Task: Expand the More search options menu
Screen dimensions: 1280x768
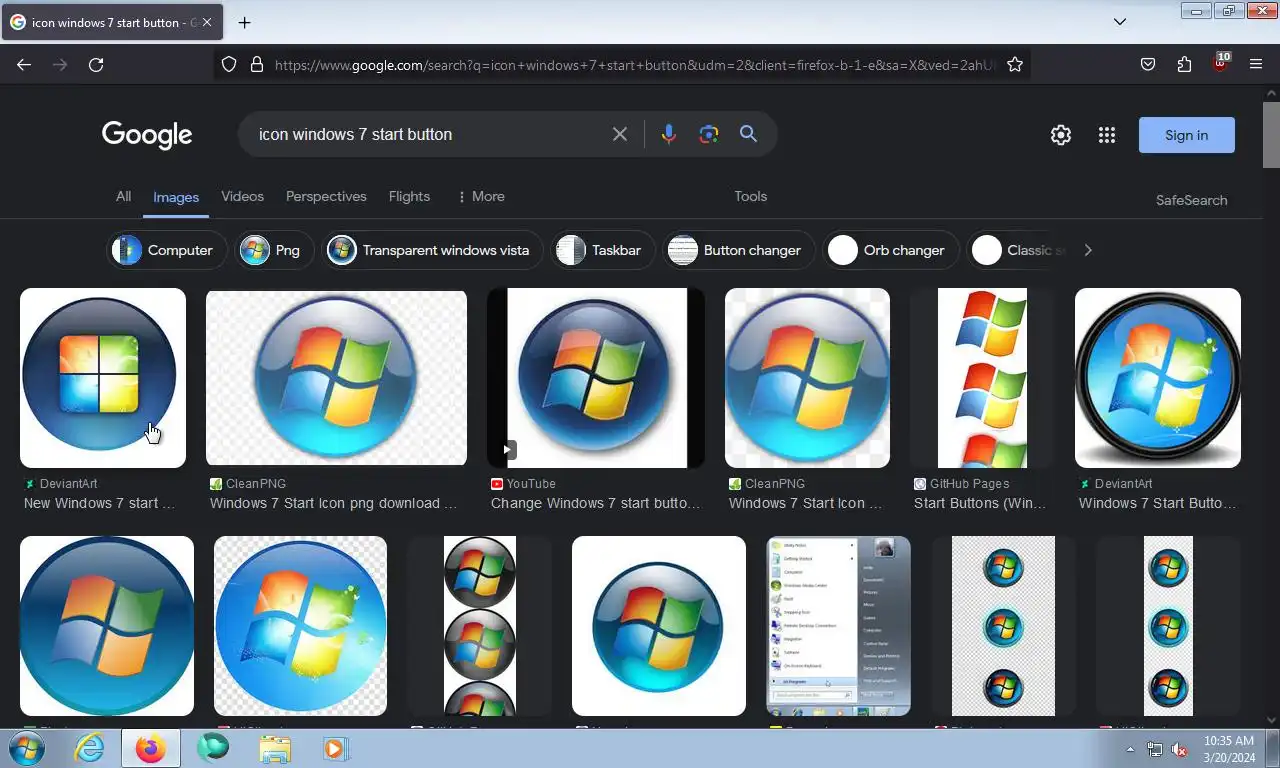Action: click(x=481, y=196)
